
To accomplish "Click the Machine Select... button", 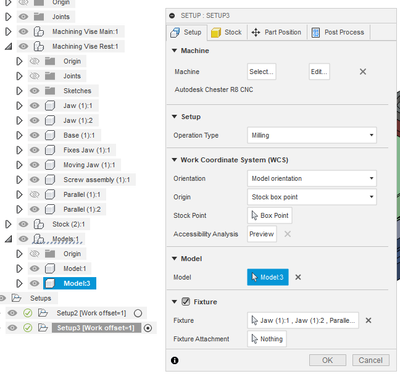I will pyautogui.click(x=262, y=72).
